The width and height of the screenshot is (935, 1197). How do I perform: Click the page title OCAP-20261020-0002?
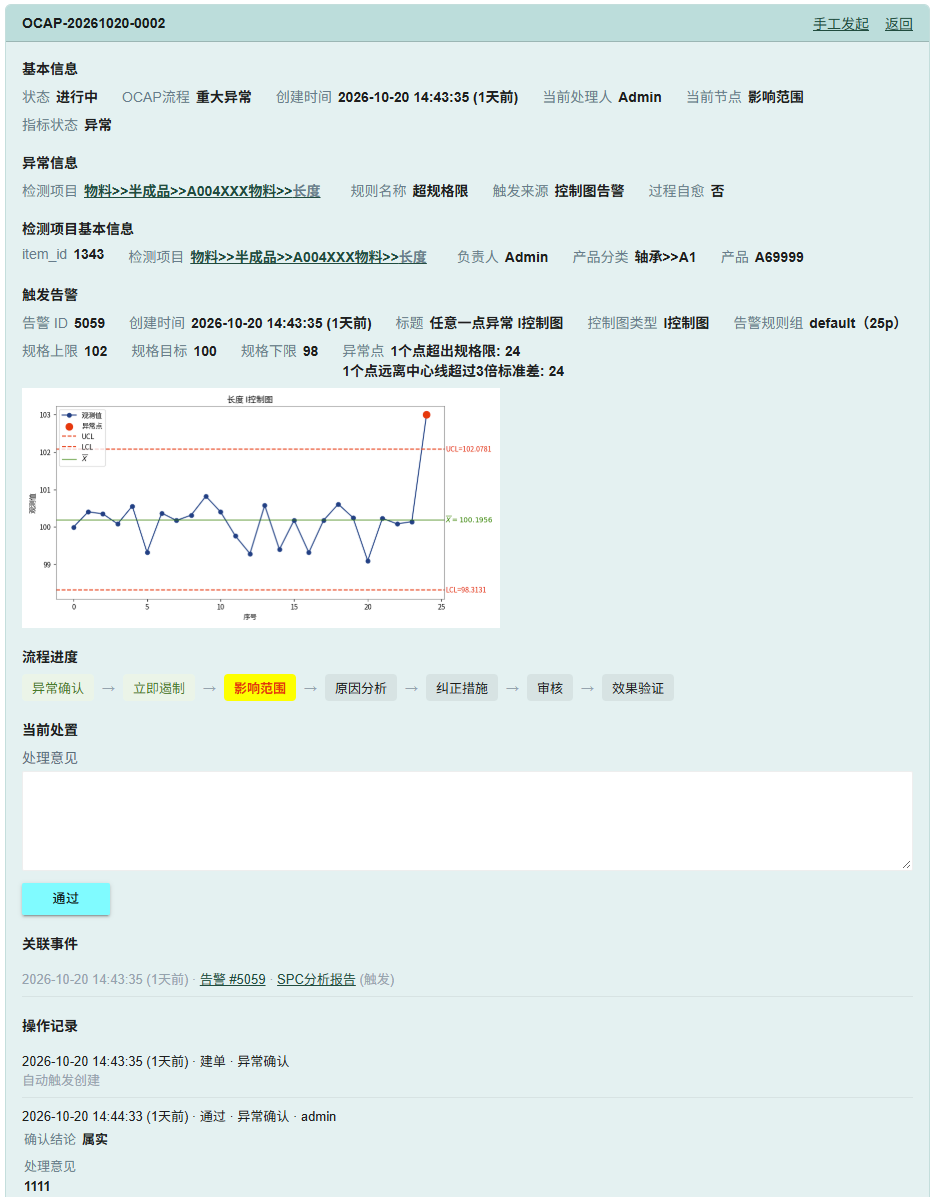(94, 24)
